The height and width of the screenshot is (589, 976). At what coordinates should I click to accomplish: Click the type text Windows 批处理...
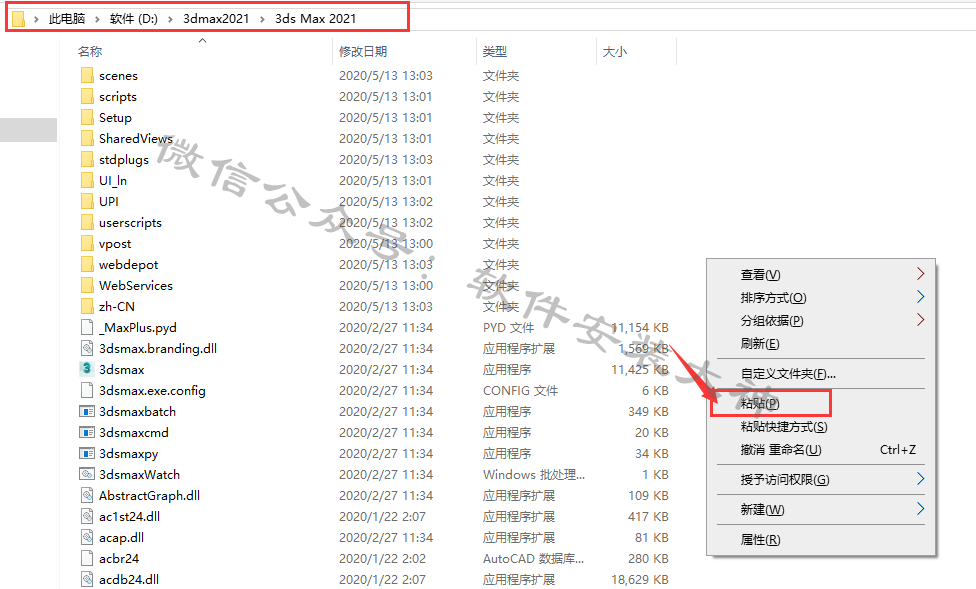(x=534, y=474)
